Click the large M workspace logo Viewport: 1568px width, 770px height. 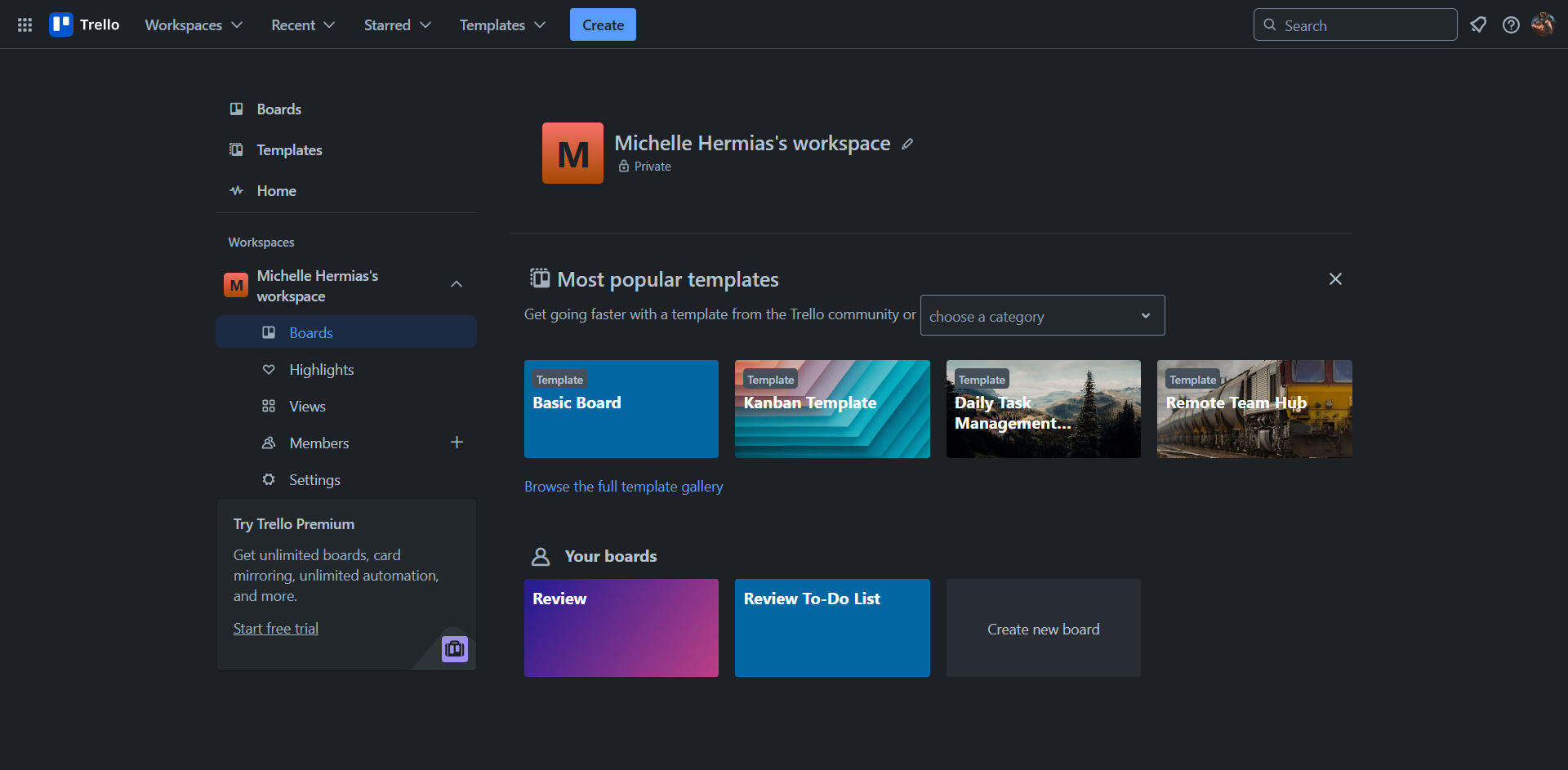tap(572, 153)
